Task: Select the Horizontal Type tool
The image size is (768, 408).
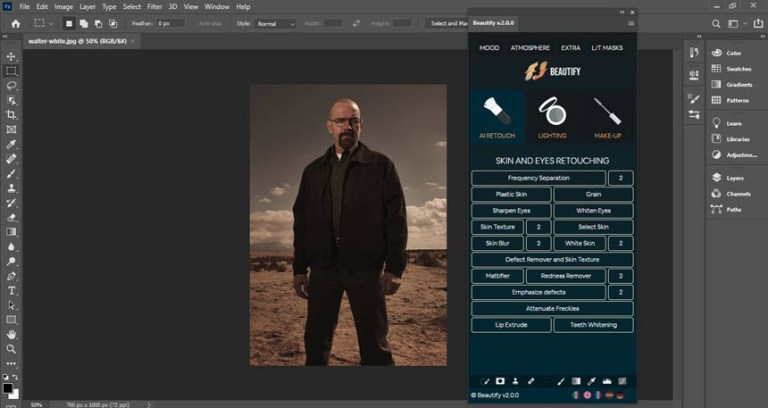Action: (x=11, y=290)
